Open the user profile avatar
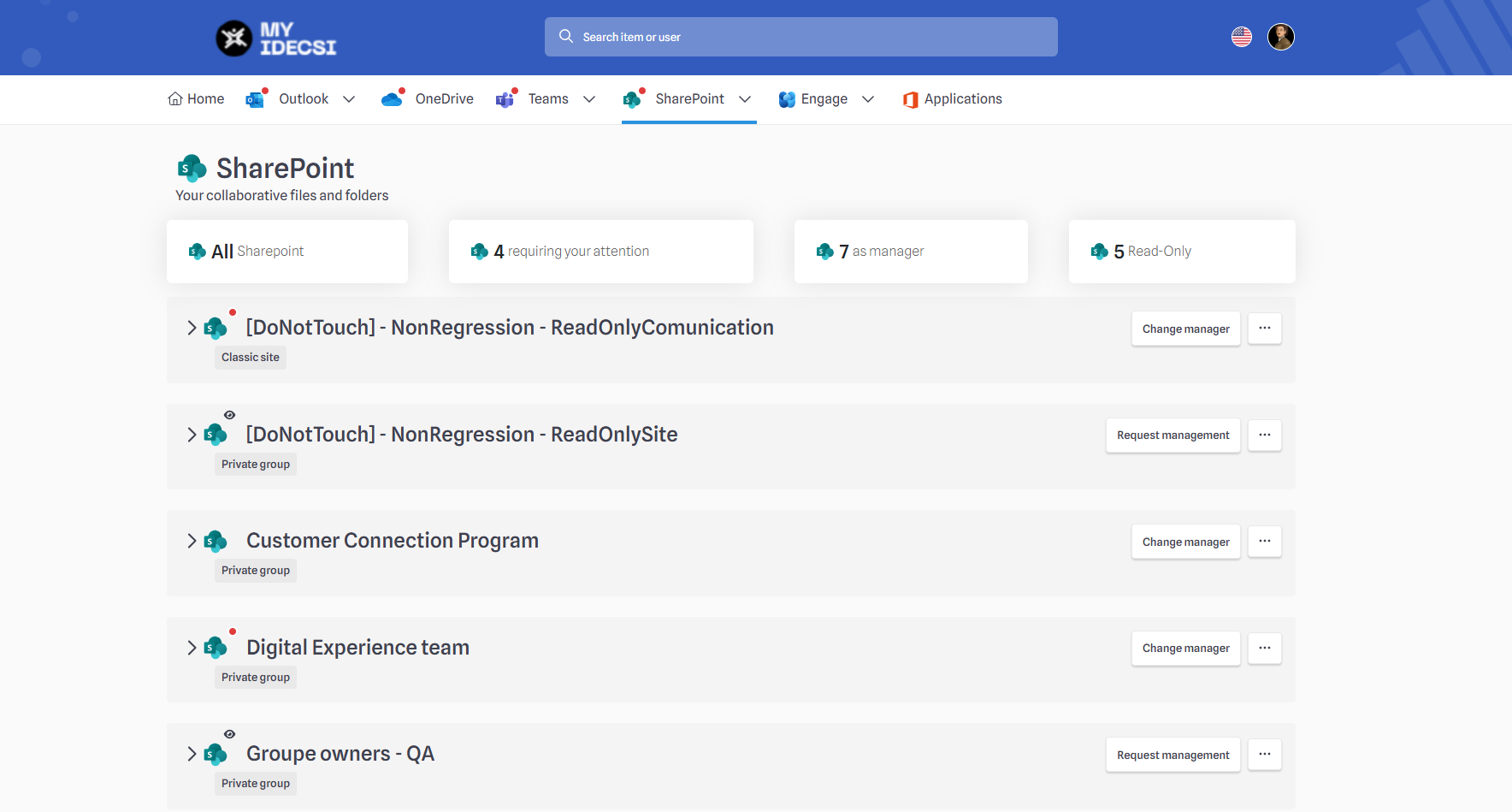The width and height of the screenshot is (1512, 812). pyautogui.click(x=1280, y=37)
